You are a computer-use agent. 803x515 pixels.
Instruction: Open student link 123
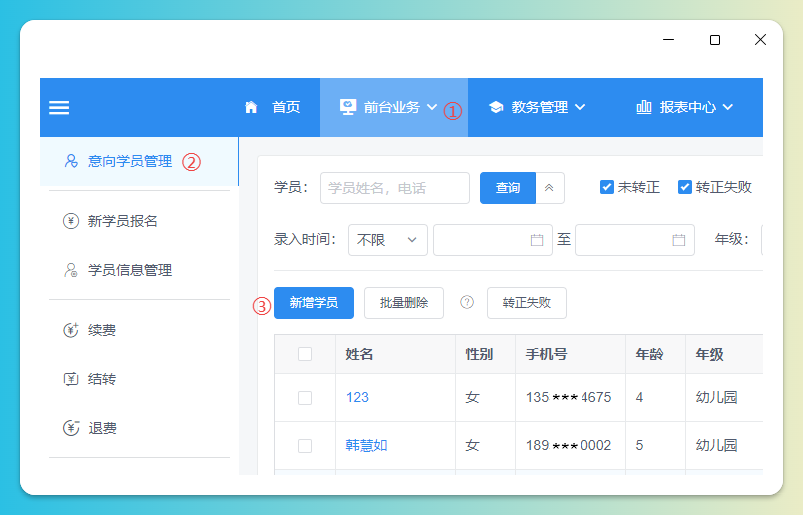coord(357,397)
